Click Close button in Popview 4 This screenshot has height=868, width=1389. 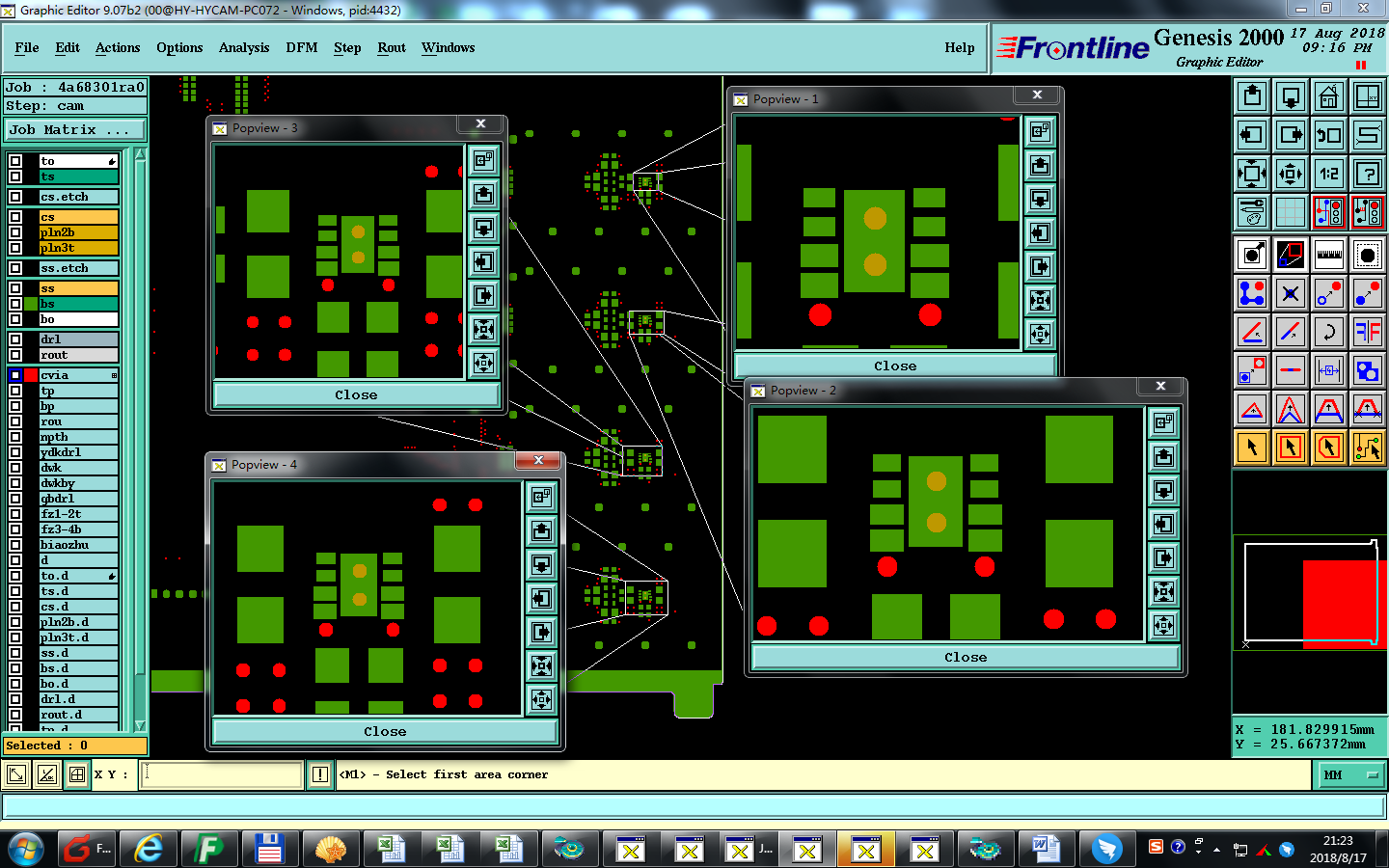(385, 731)
